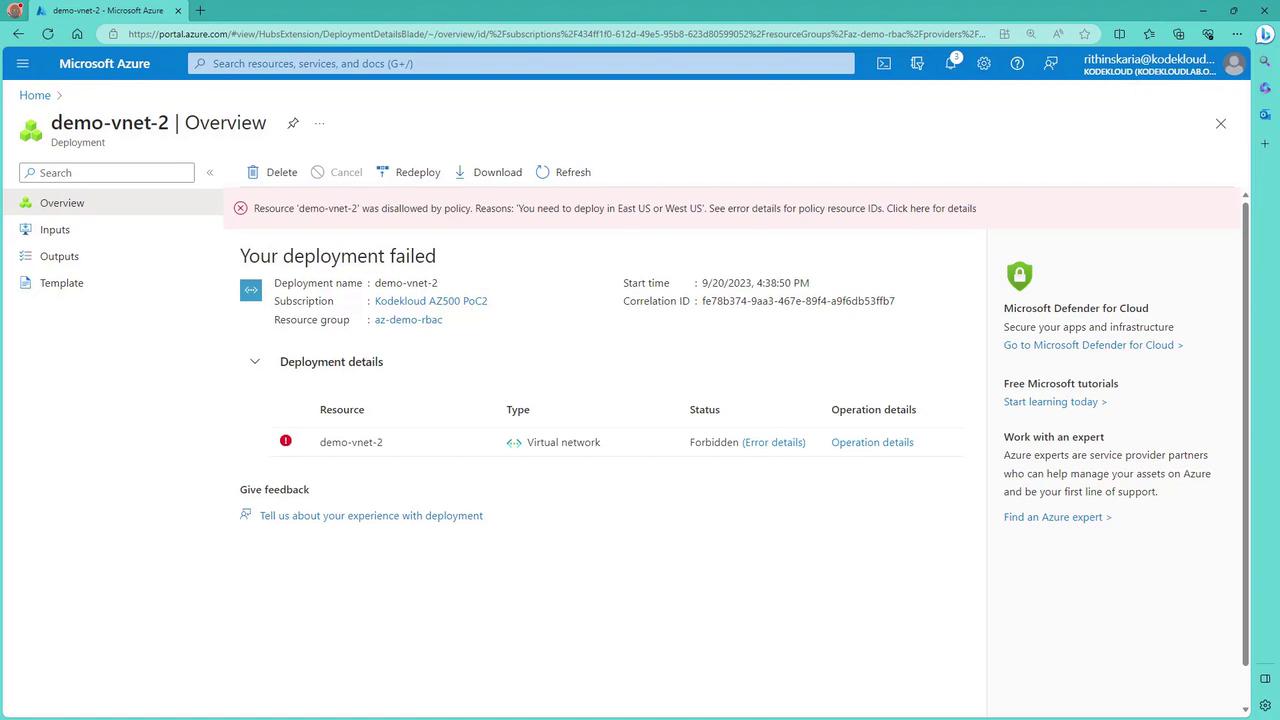
Task: Open Browser essentials heart icon
Action: (1208, 33)
